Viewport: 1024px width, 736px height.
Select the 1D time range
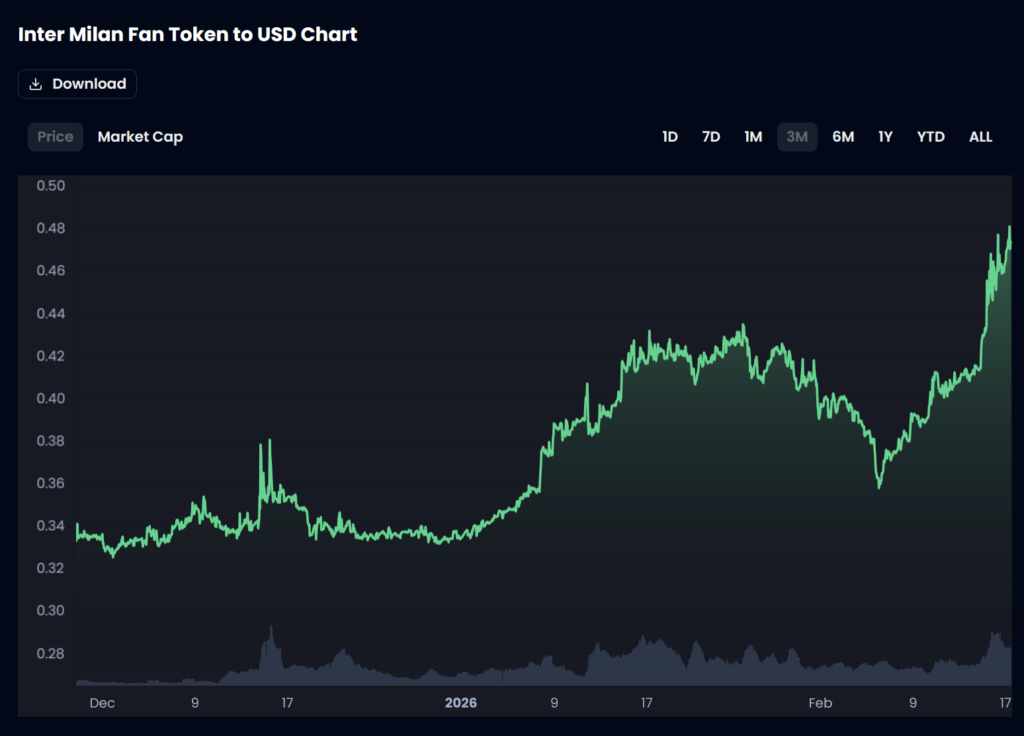point(669,136)
